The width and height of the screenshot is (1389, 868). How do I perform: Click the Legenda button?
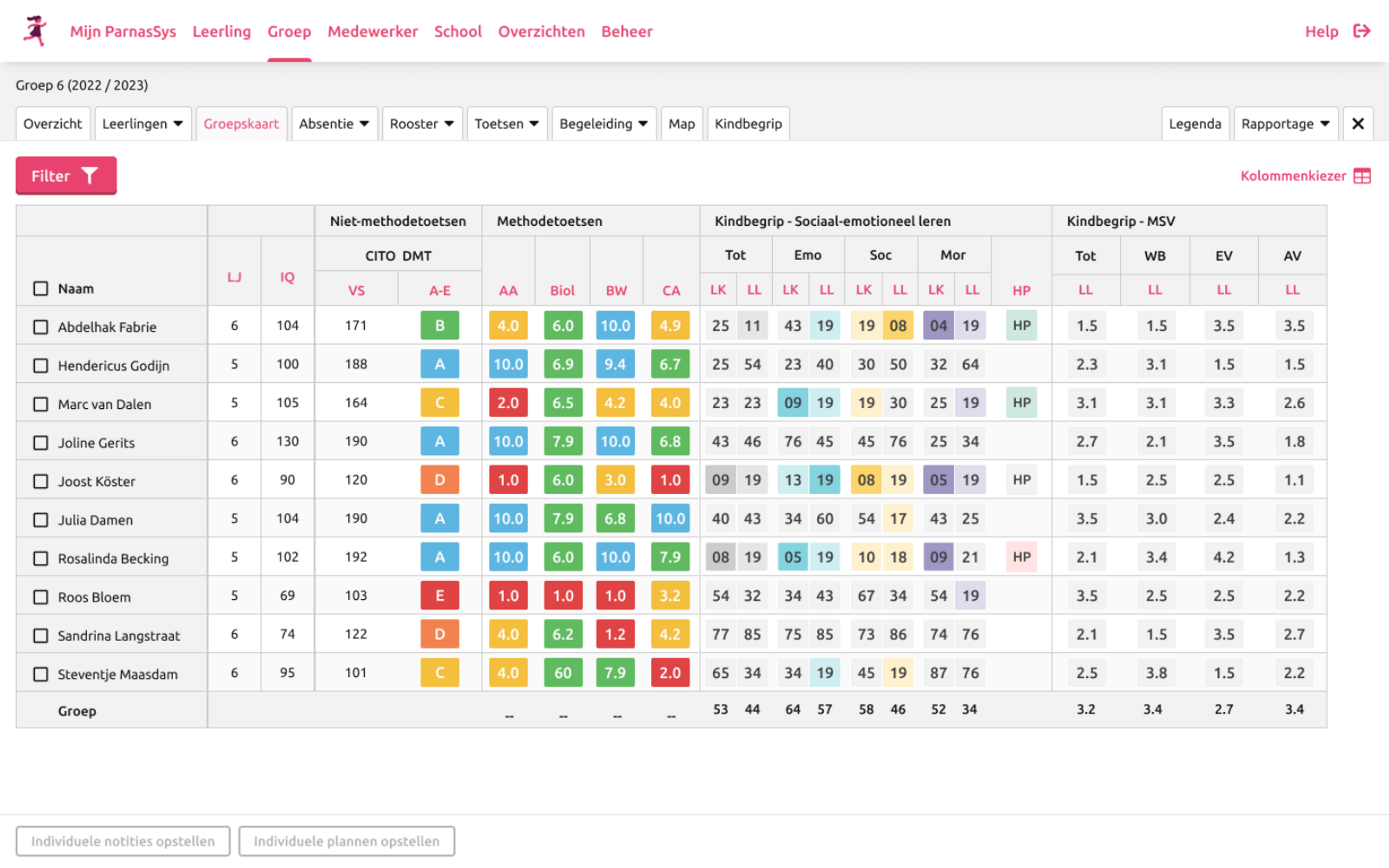(x=1194, y=124)
